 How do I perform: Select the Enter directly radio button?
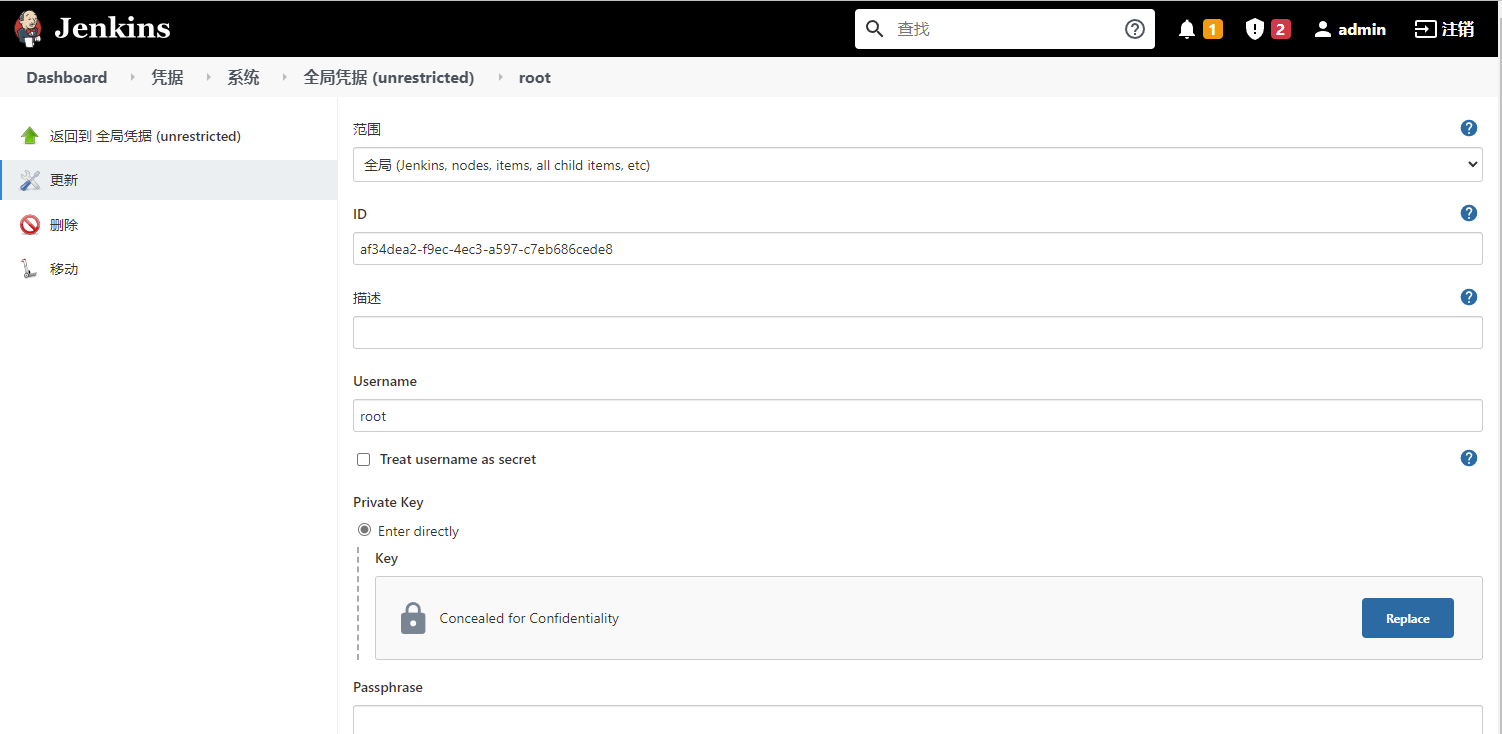(x=365, y=530)
